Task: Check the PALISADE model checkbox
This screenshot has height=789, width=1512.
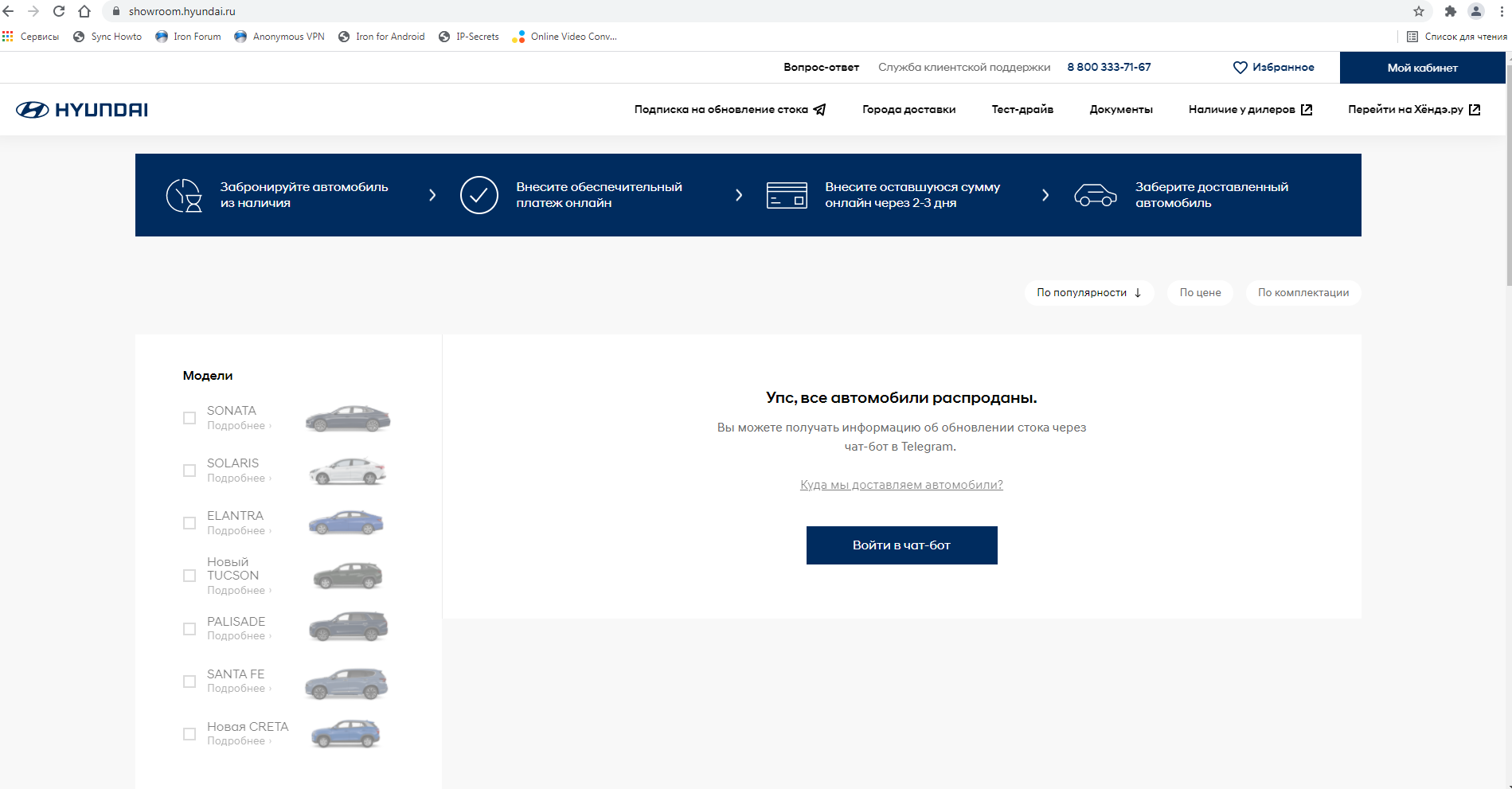Action: point(189,629)
